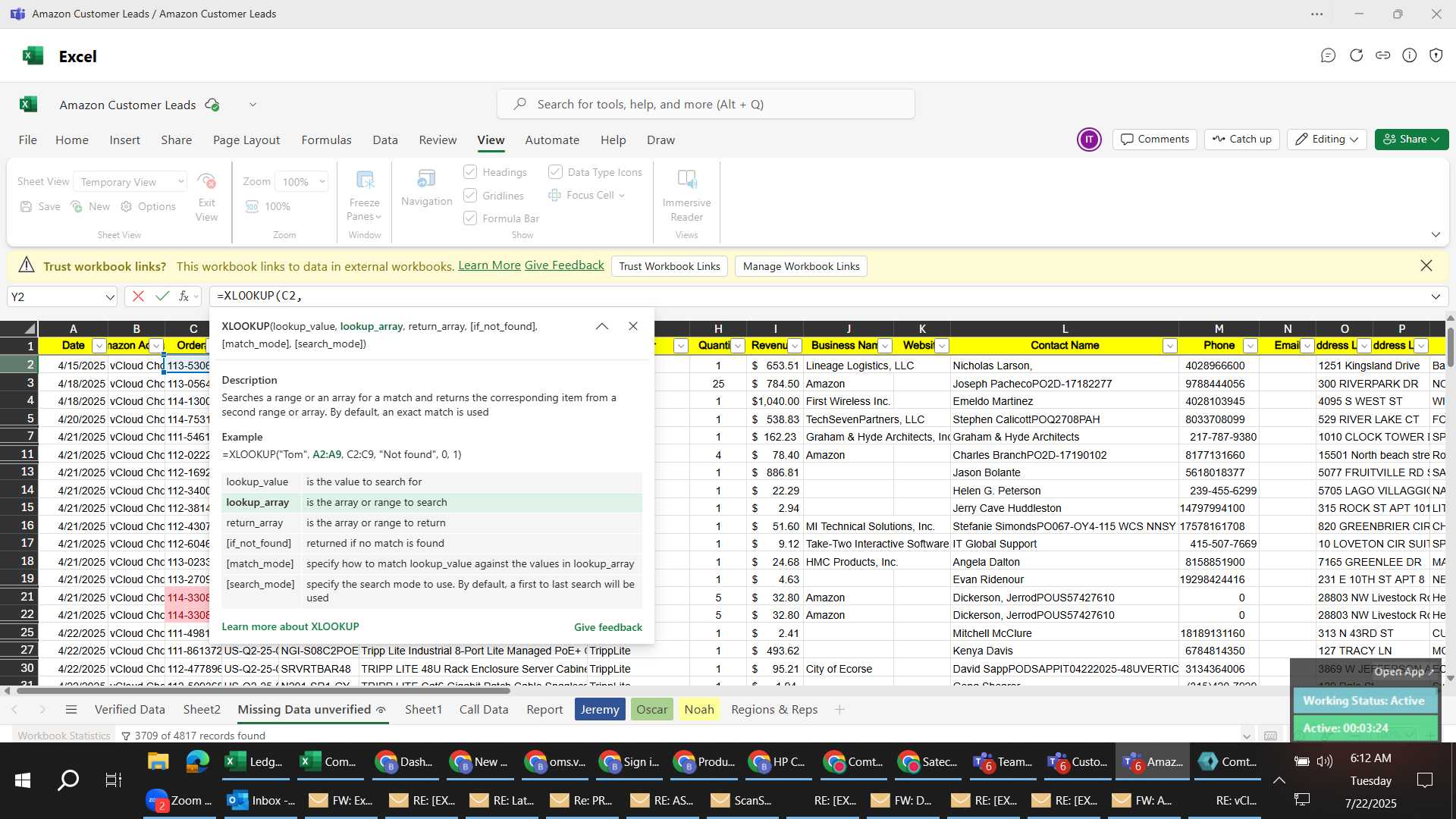This screenshot has width=1456, height=819.
Task: Click the Zoom to 100% button
Action: tap(268, 206)
